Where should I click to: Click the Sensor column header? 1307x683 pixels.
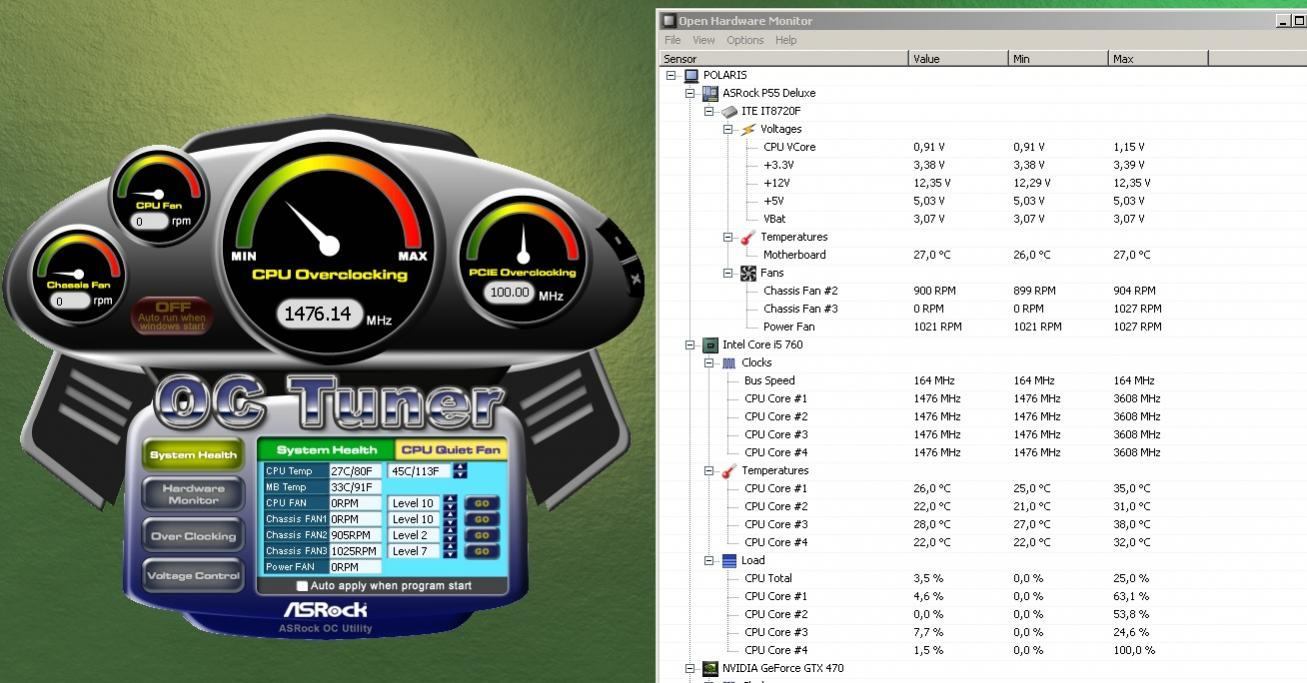[783, 59]
